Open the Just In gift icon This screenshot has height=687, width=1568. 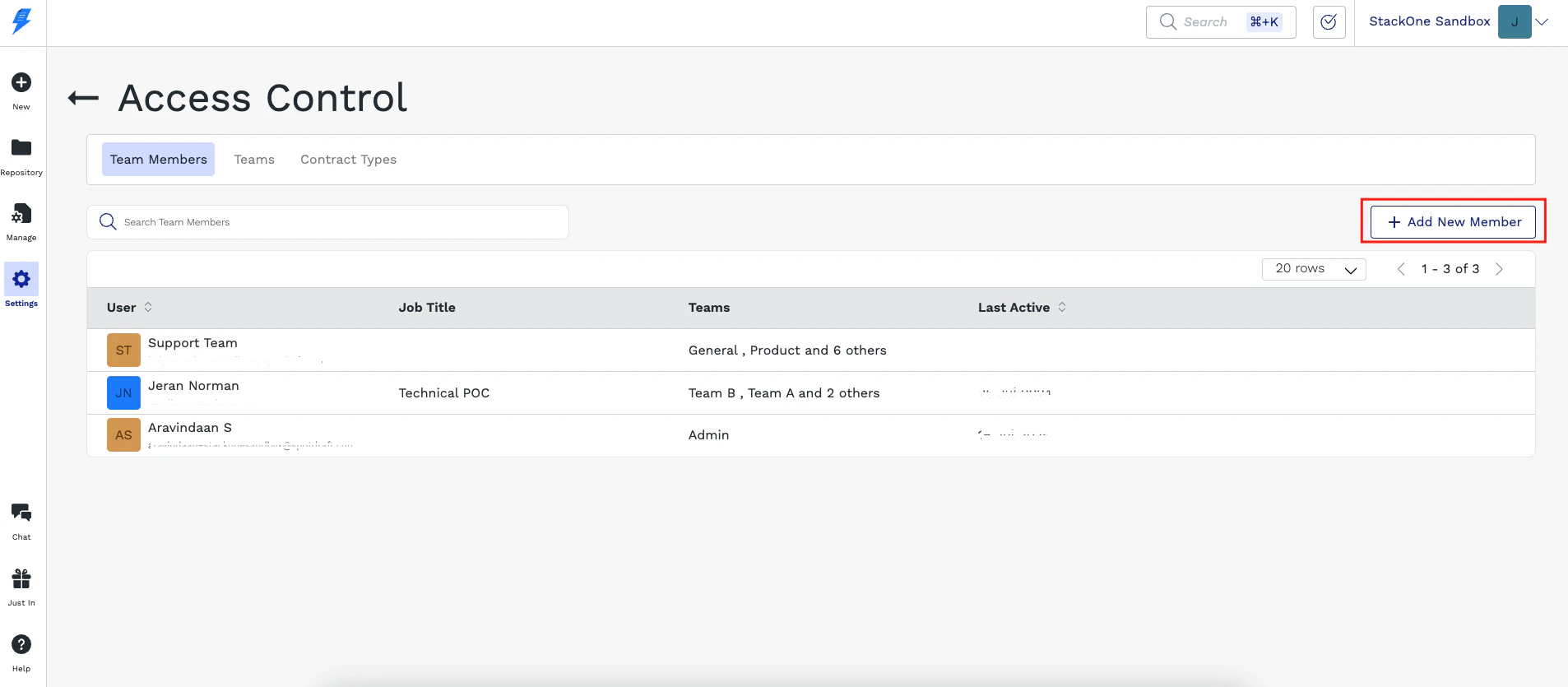click(x=21, y=578)
